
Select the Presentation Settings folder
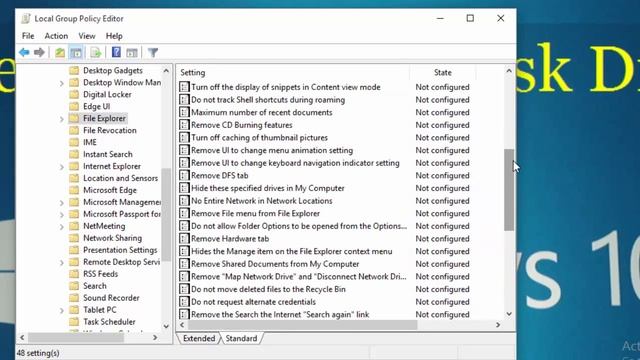pyautogui.click(x=120, y=250)
